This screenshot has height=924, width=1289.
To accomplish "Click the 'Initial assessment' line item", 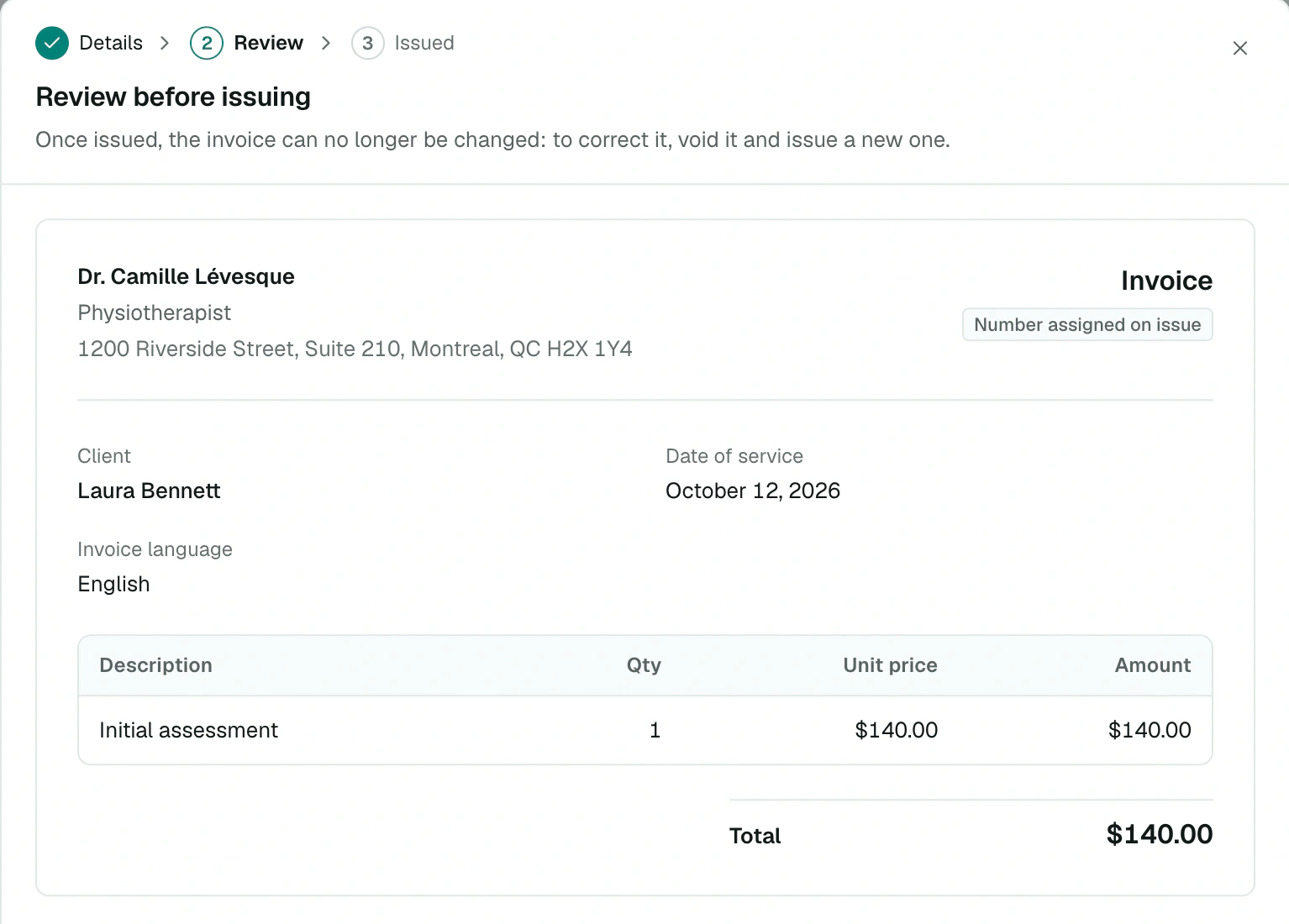I will 188,731.
